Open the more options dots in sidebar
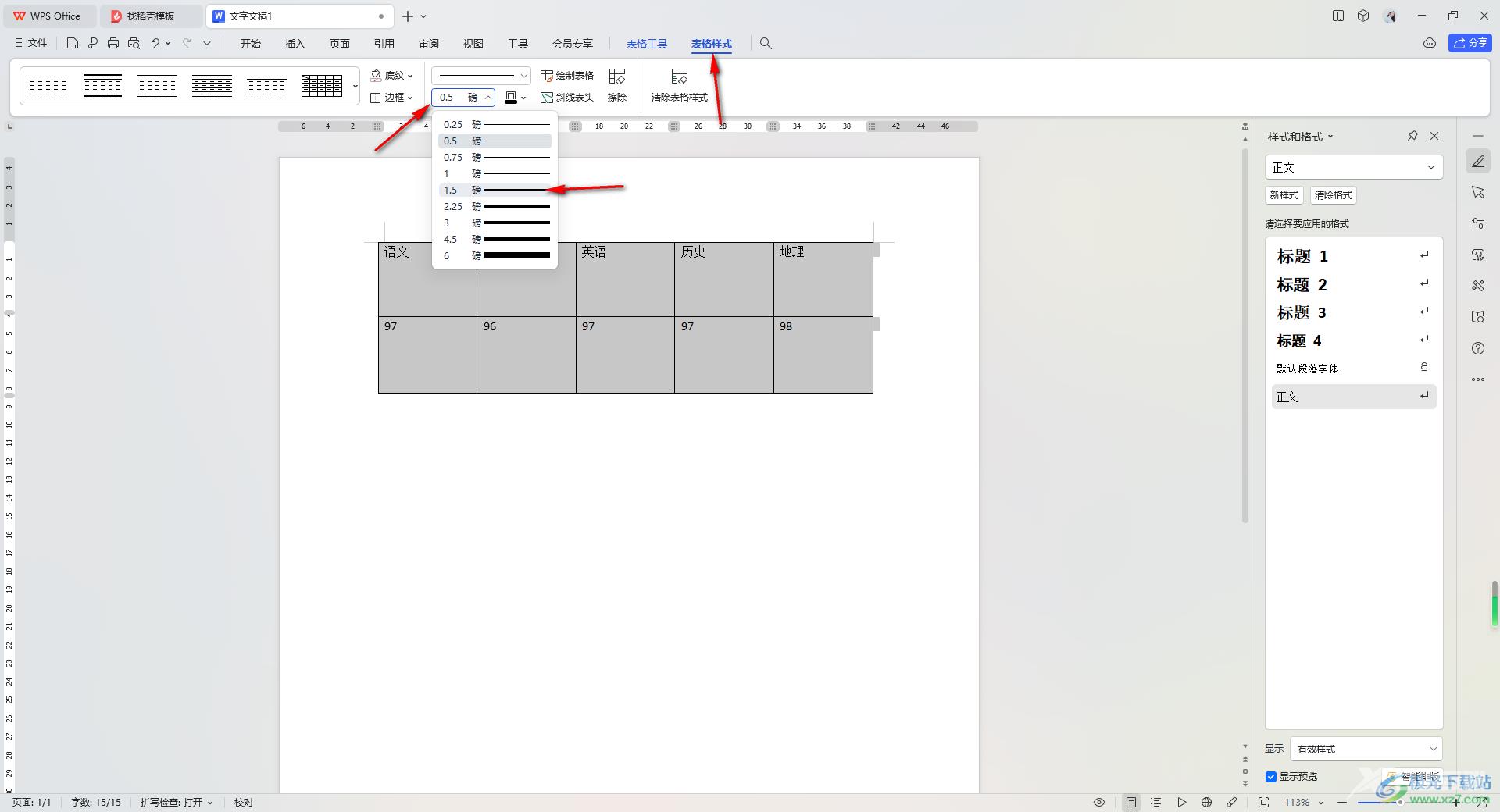Viewport: 1500px width, 812px height. (1478, 379)
